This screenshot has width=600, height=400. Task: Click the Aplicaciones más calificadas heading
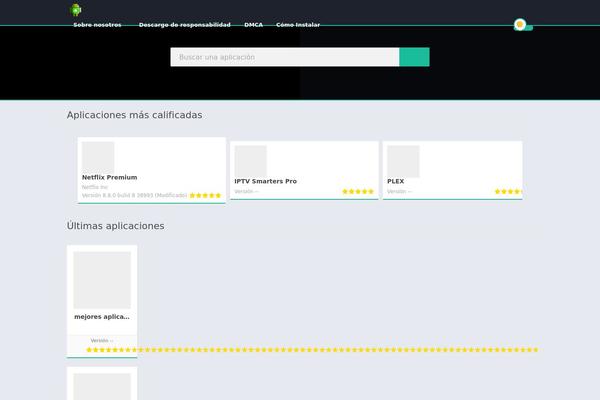point(134,115)
